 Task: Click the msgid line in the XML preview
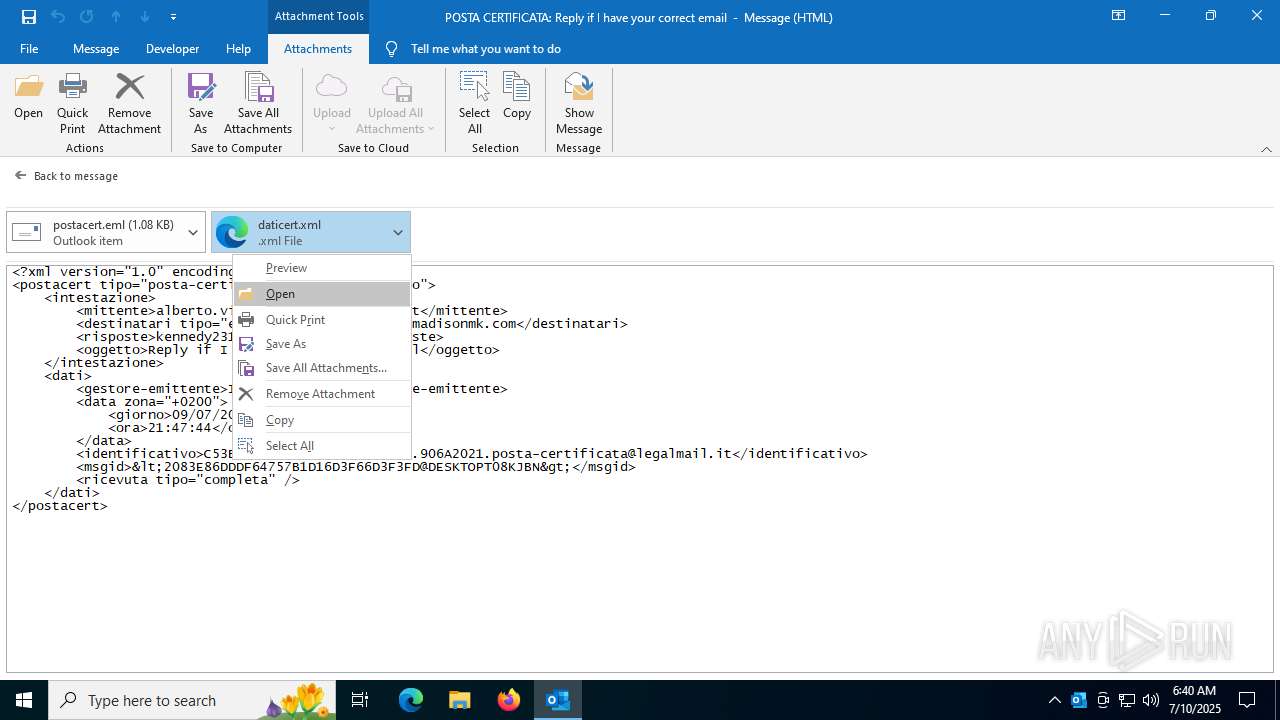pyautogui.click(x=356, y=466)
